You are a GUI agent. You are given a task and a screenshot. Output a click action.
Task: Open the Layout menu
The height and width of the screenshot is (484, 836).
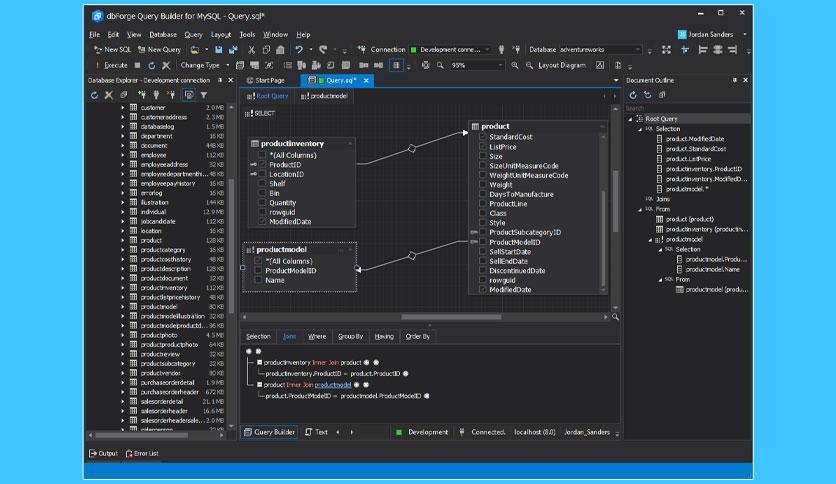click(x=221, y=34)
